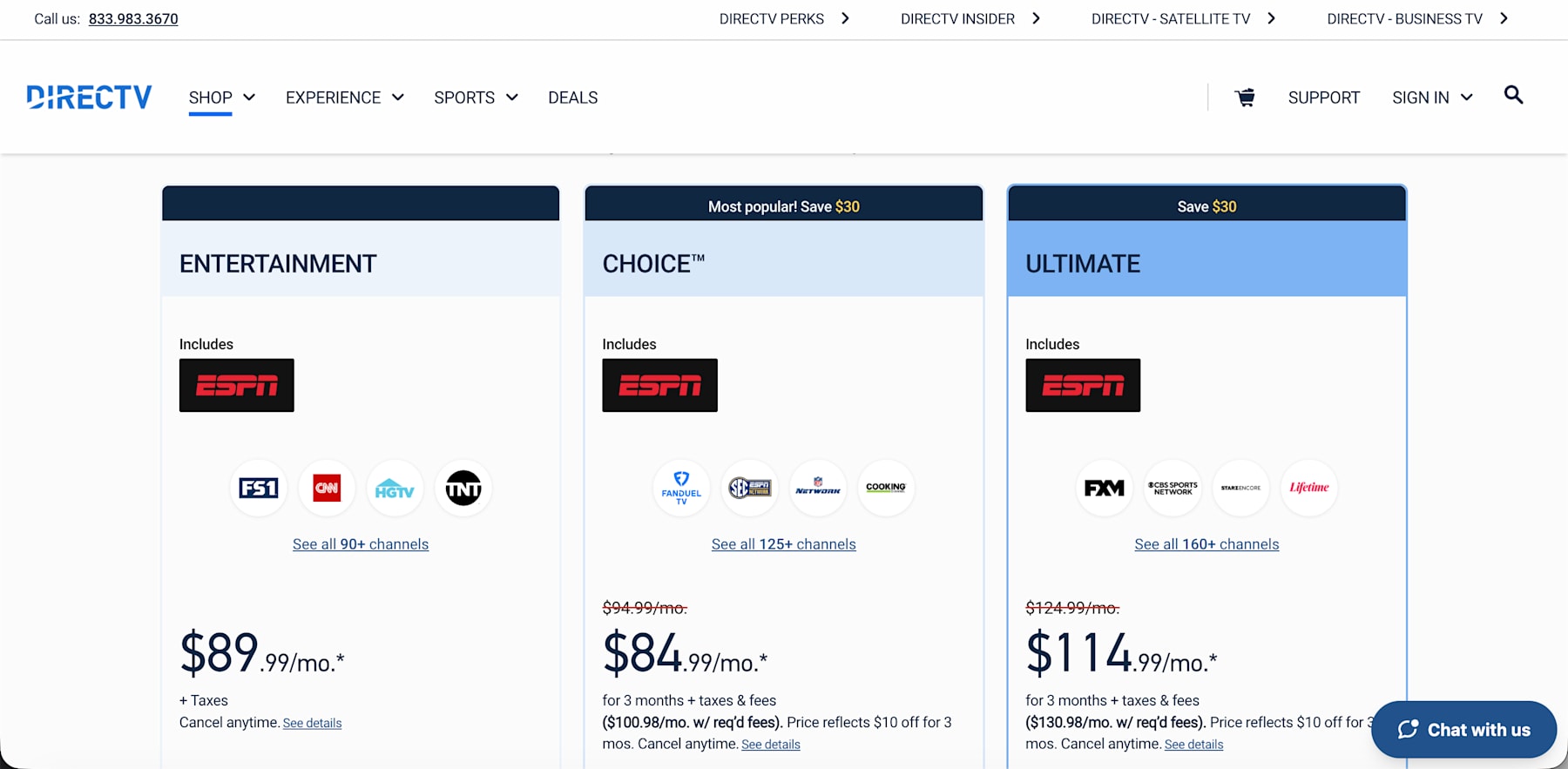Click the struck-through $124.99/mo. price

click(1072, 608)
